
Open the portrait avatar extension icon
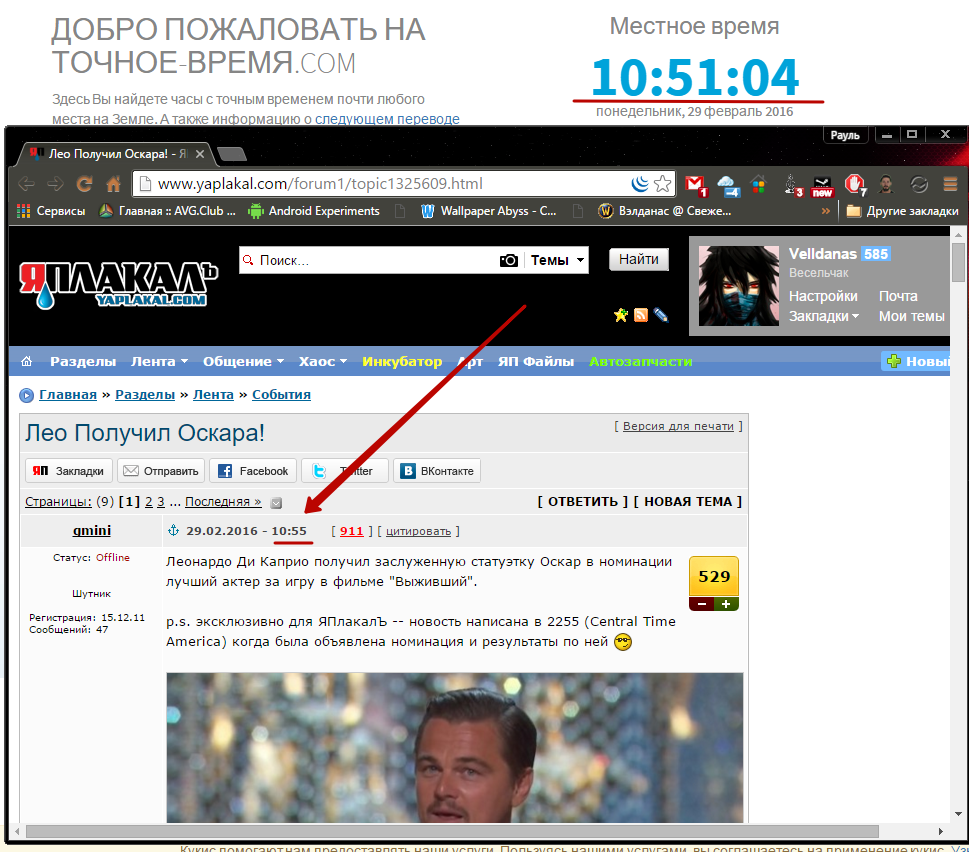886,183
